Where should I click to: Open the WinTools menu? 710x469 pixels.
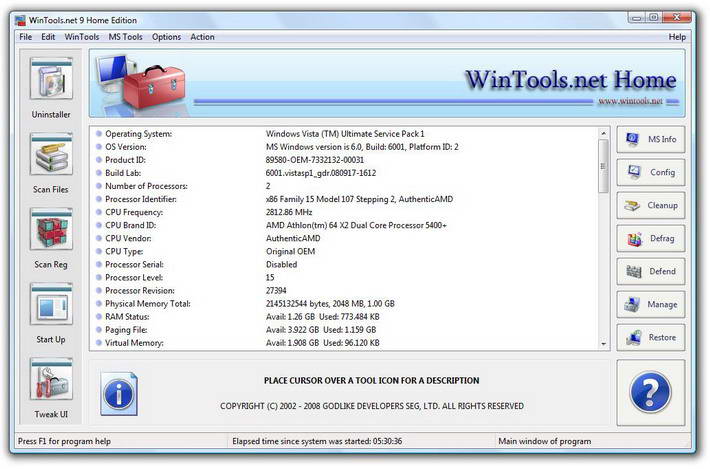tap(82, 37)
